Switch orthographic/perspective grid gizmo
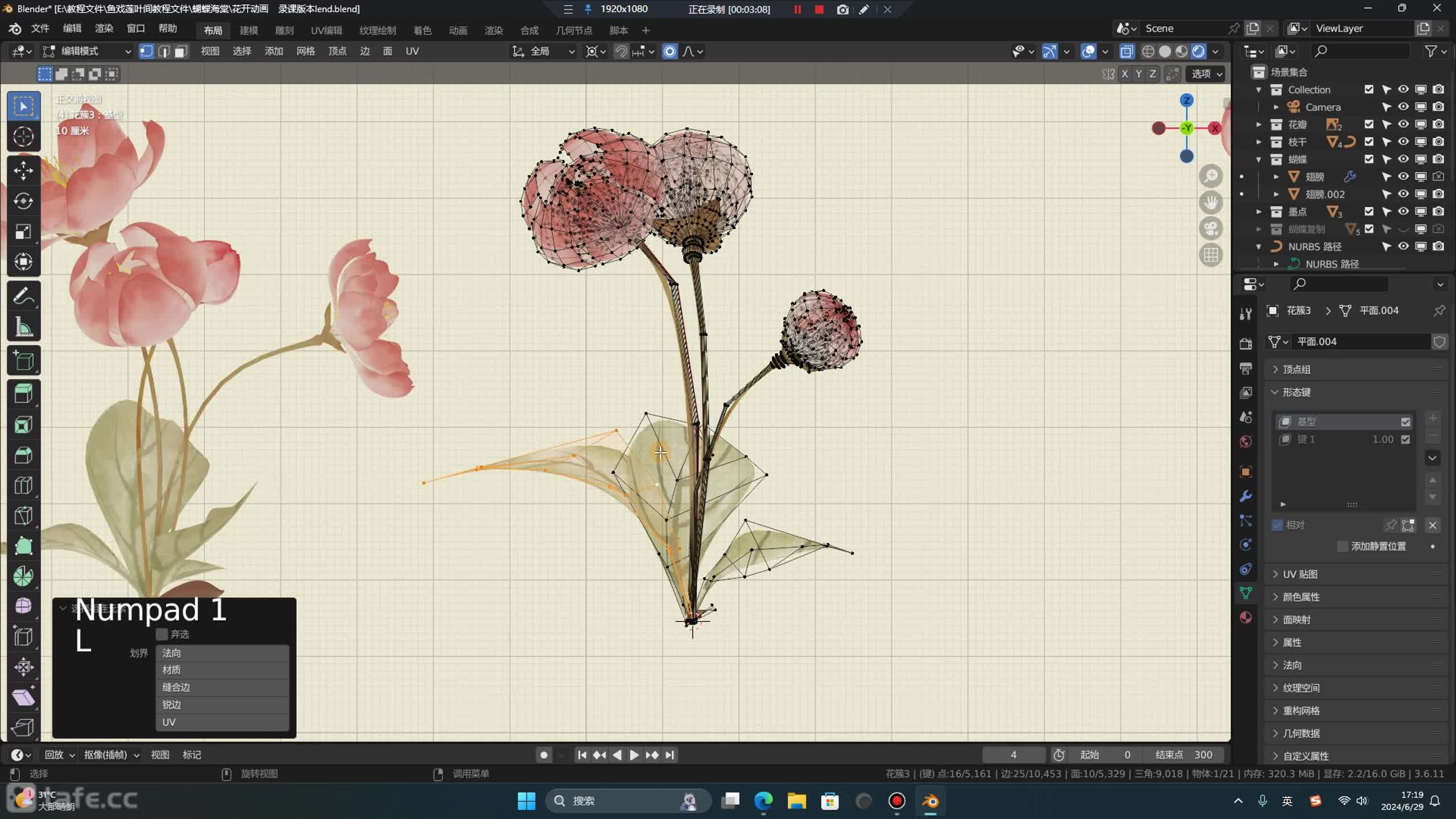1456x819 pixels. tap(1211, 255)
